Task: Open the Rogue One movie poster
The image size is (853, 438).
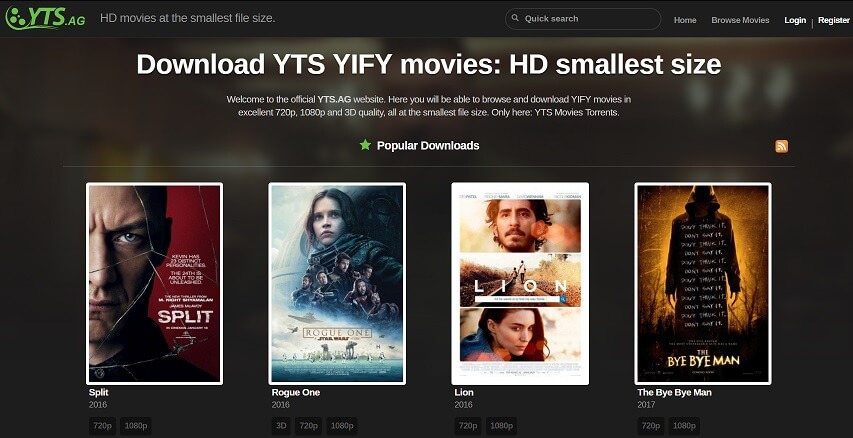Action: pos(337,283)
